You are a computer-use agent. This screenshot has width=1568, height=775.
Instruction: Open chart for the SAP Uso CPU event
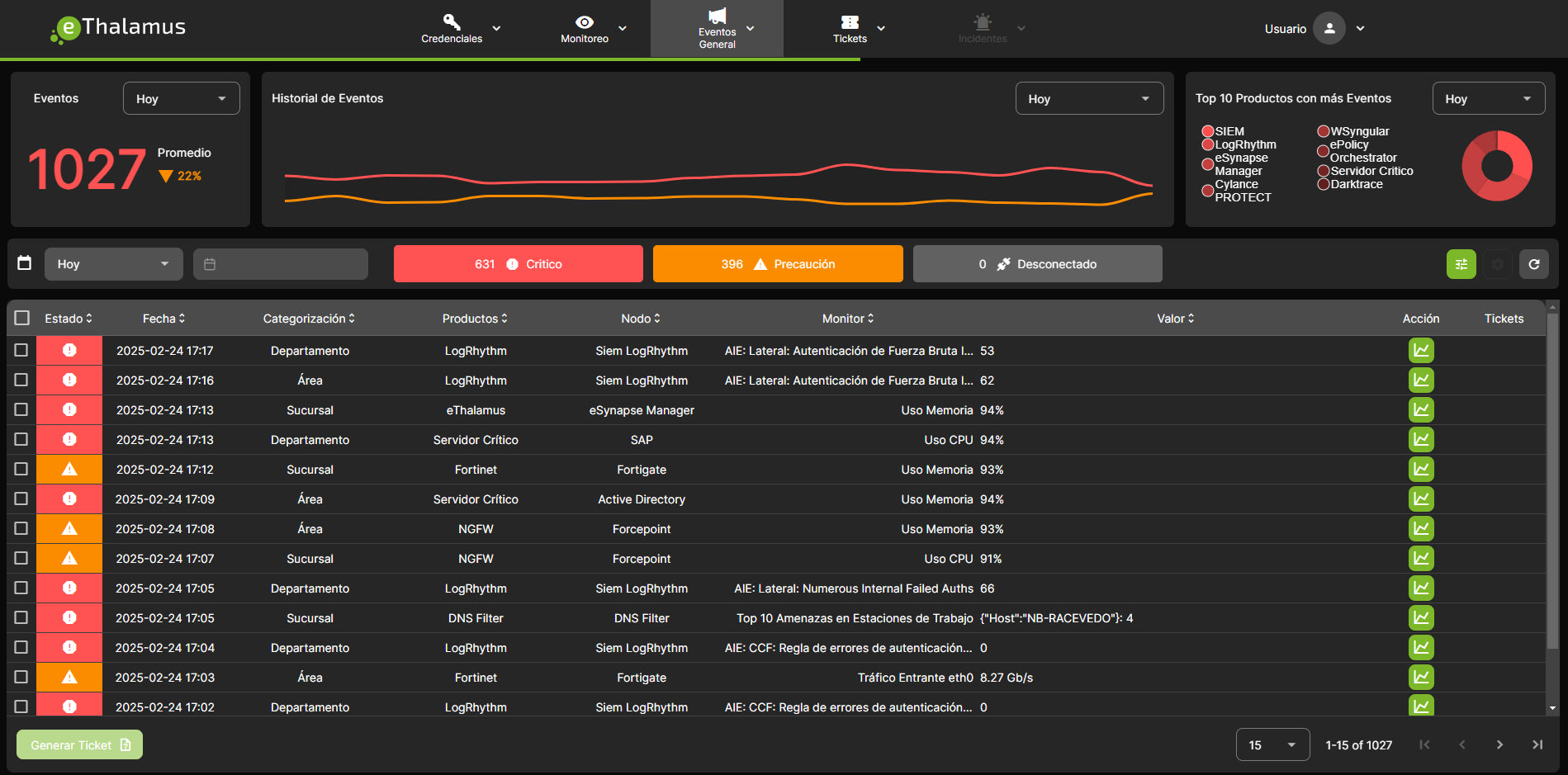[x=1421, y=440]
